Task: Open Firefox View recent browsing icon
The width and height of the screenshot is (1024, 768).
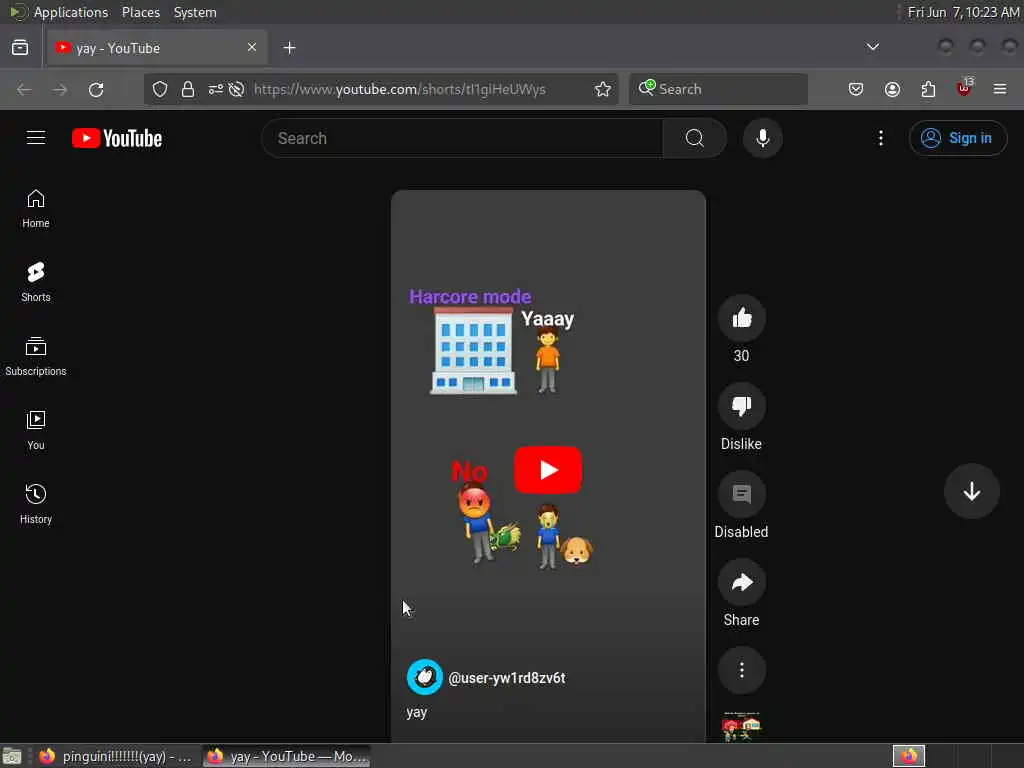Action: point(20,48)
